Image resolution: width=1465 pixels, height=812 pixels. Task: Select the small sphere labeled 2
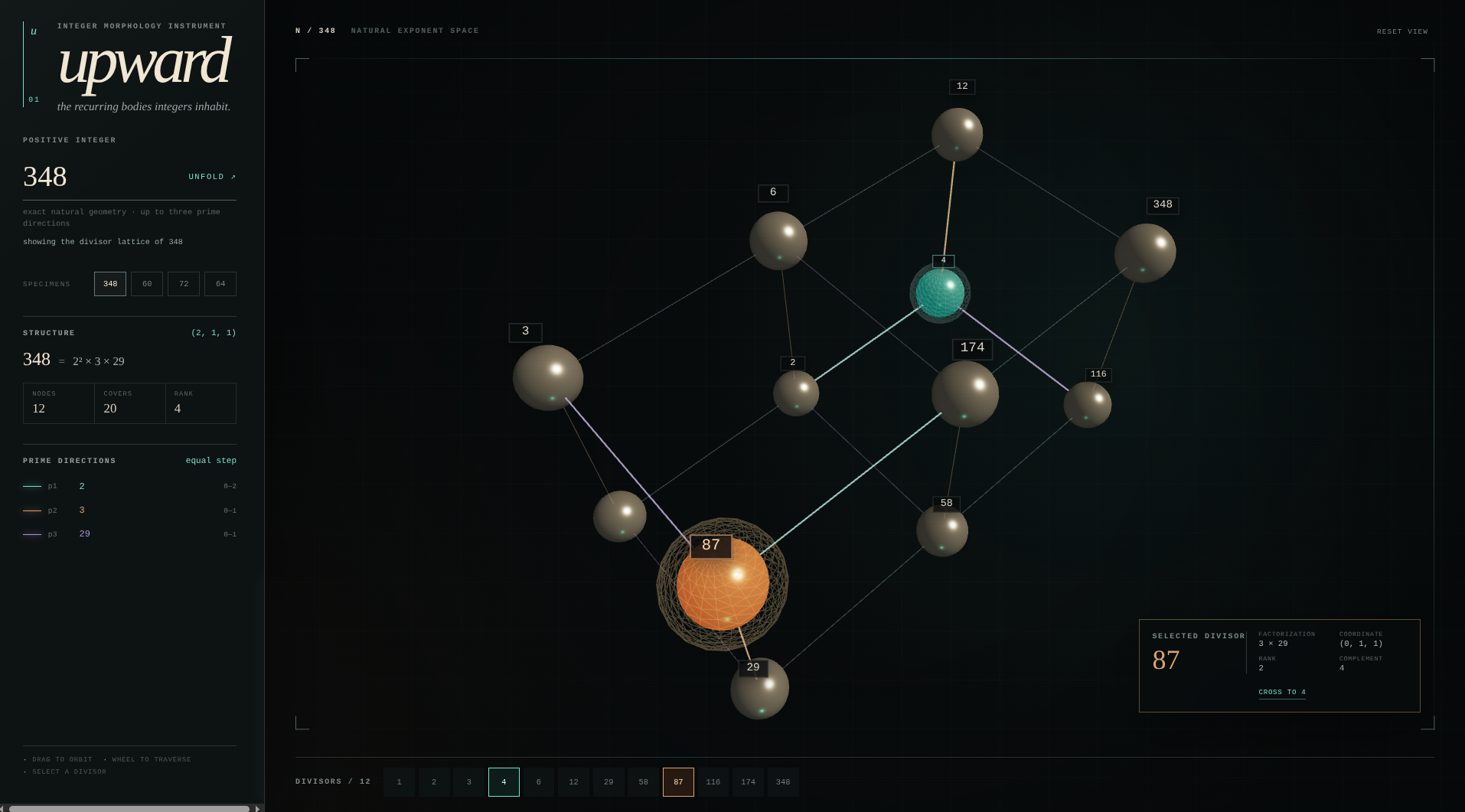(796, 393)
